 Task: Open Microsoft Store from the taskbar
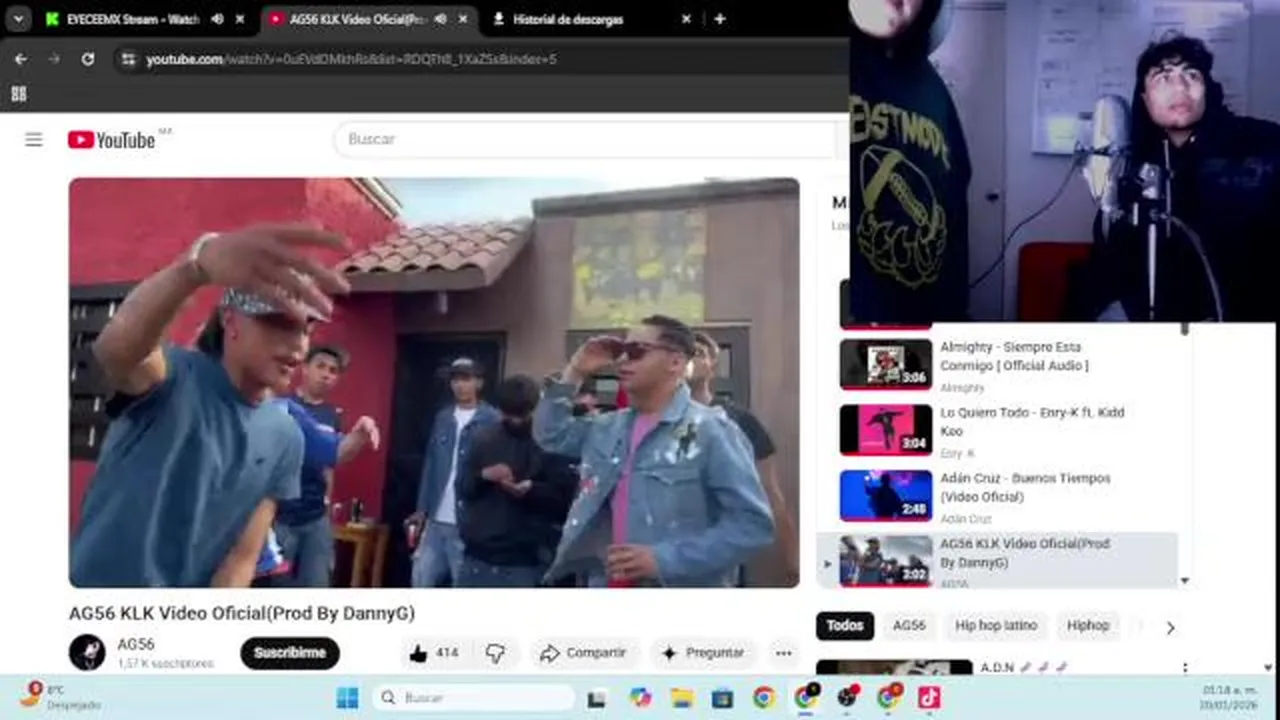pos(722,698)
